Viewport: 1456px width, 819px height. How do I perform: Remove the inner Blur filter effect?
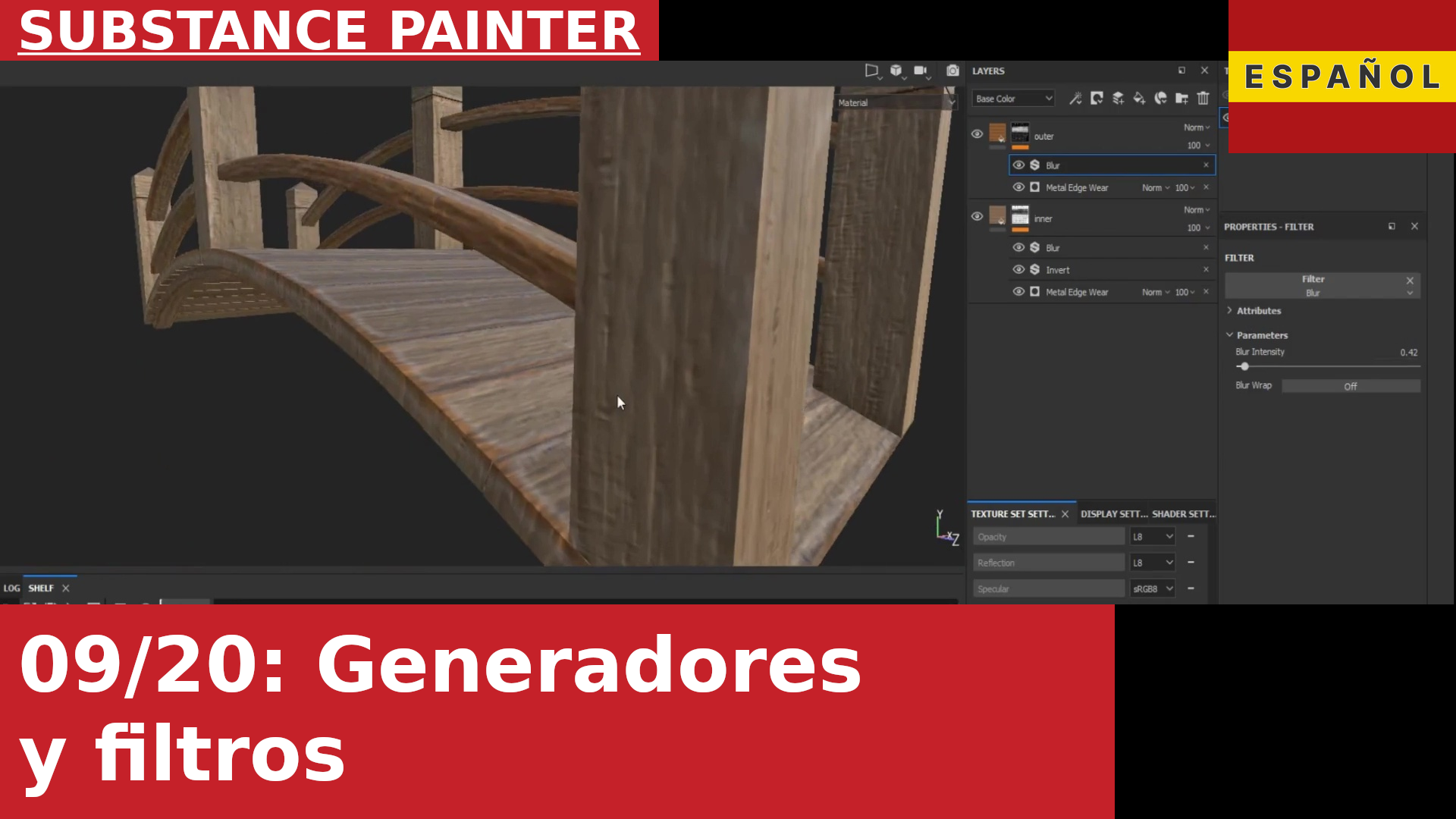click(1206, 247)
